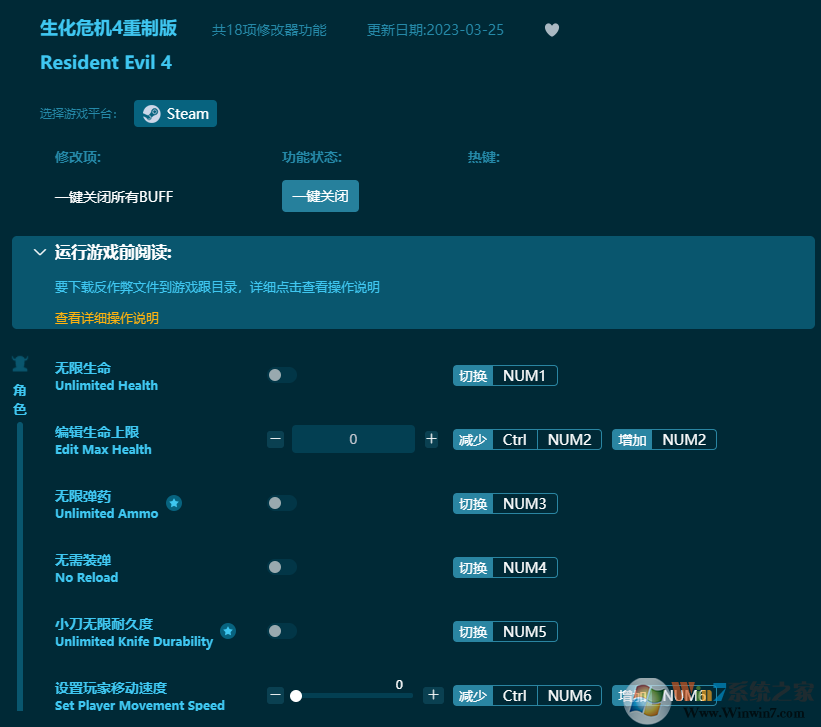This screenshot has width=821, height=727.
Task: Select the helmet icon above 角色 in sidebar
Action: point(20,363)
